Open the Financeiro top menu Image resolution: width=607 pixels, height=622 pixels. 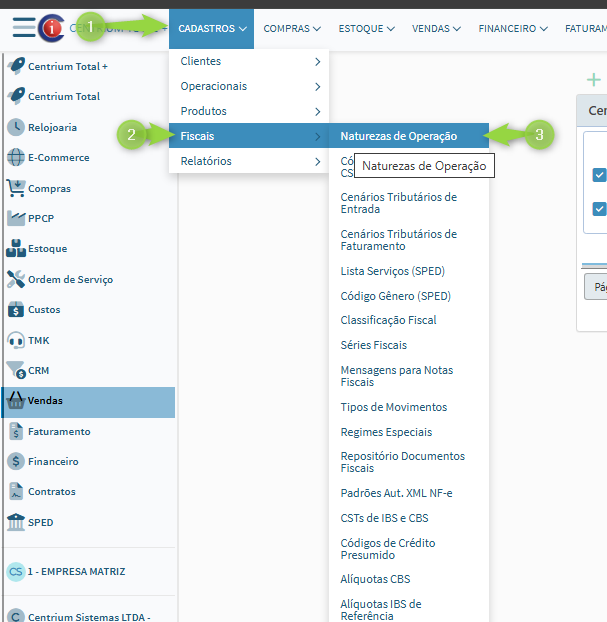click(513, 29)
